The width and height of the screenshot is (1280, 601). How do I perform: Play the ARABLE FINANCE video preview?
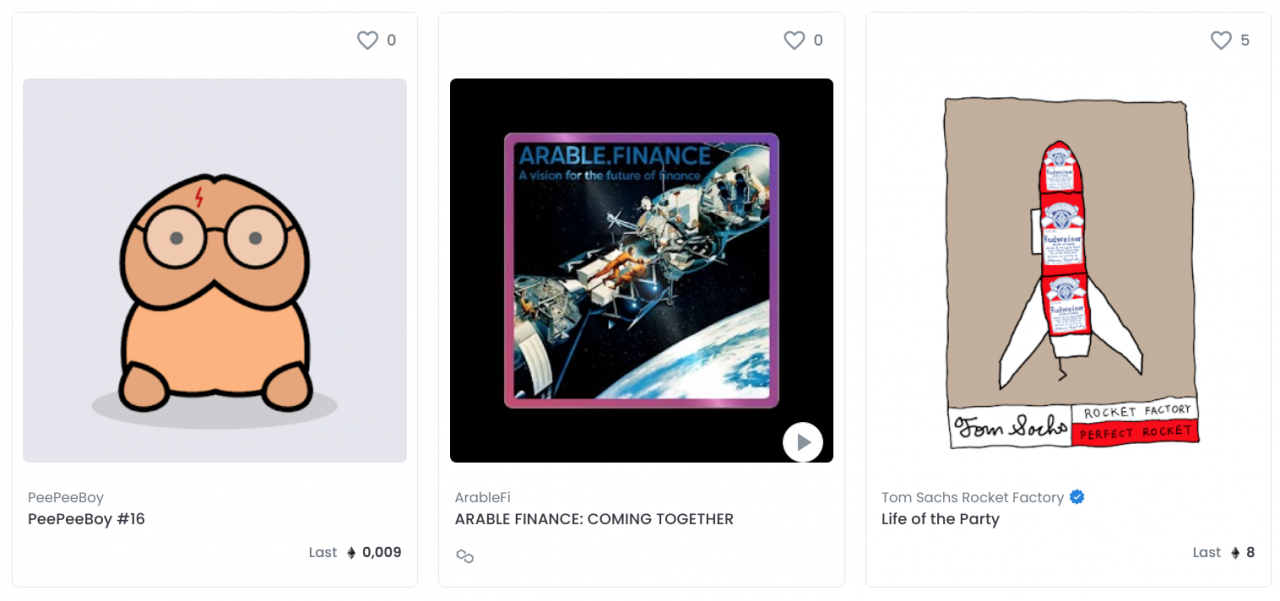[x=802, y=442]
